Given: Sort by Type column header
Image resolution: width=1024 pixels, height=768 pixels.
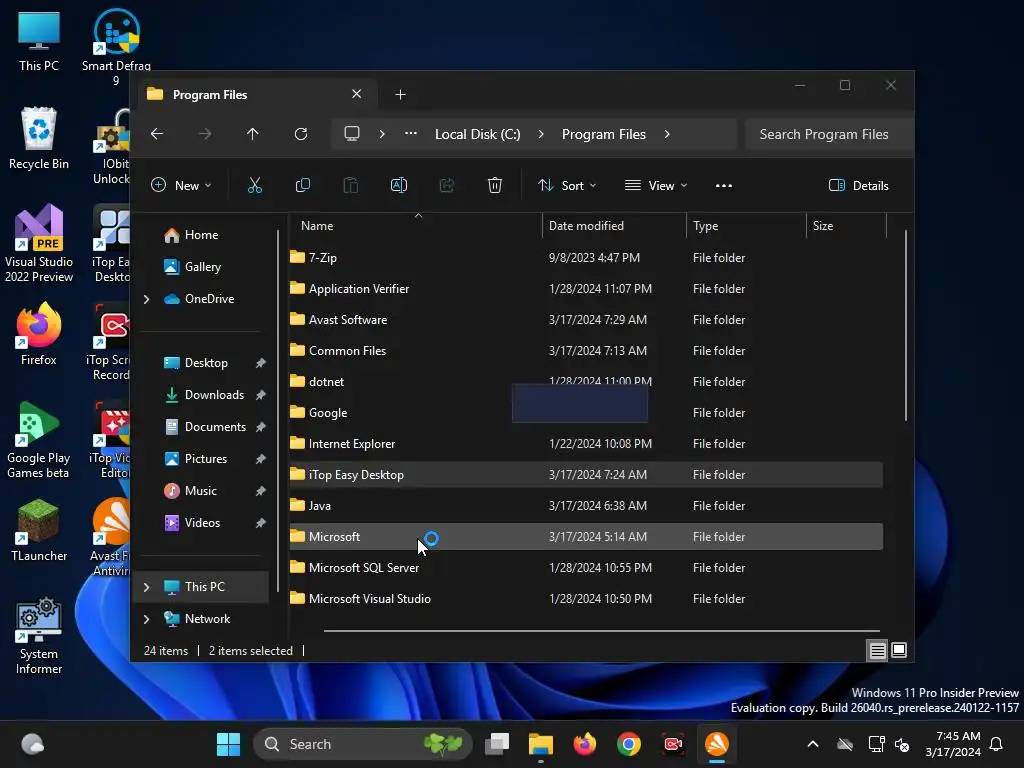Looking at the screenshot, I should [x=746, y=226].
